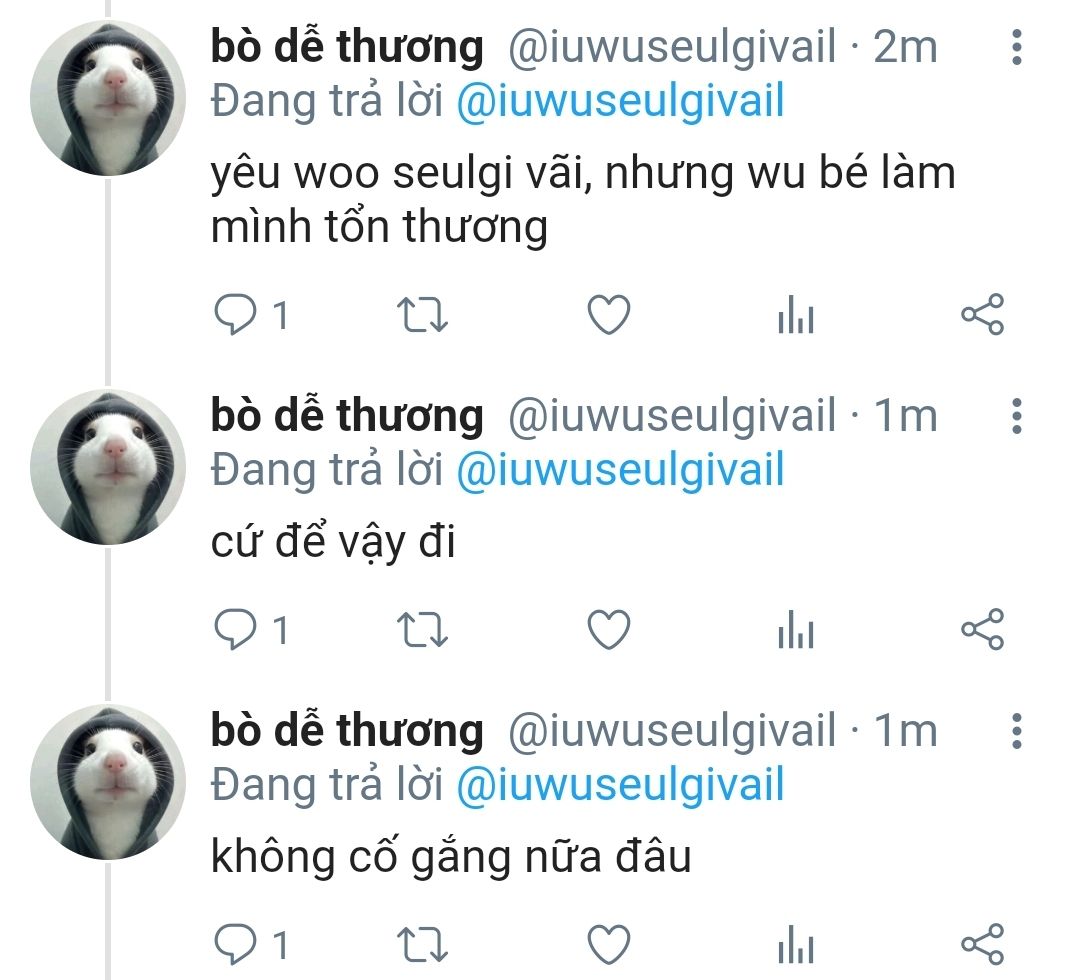The width and height of the screenshot is (1080, 980).
Task: Open more options menu on 2m tweet
Action: pyautogui.click(x=1017, y=48)
